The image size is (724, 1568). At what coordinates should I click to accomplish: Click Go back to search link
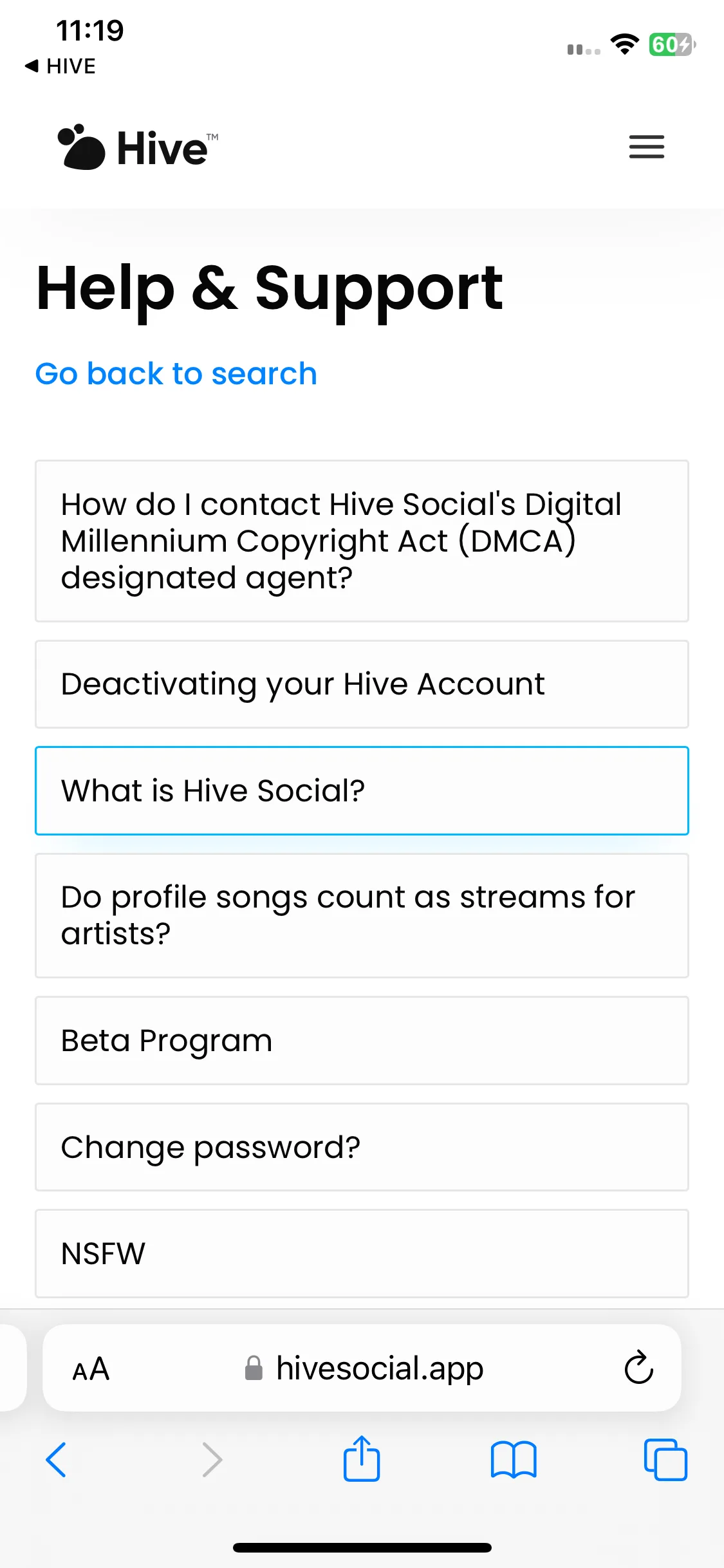tap(176, 374)
